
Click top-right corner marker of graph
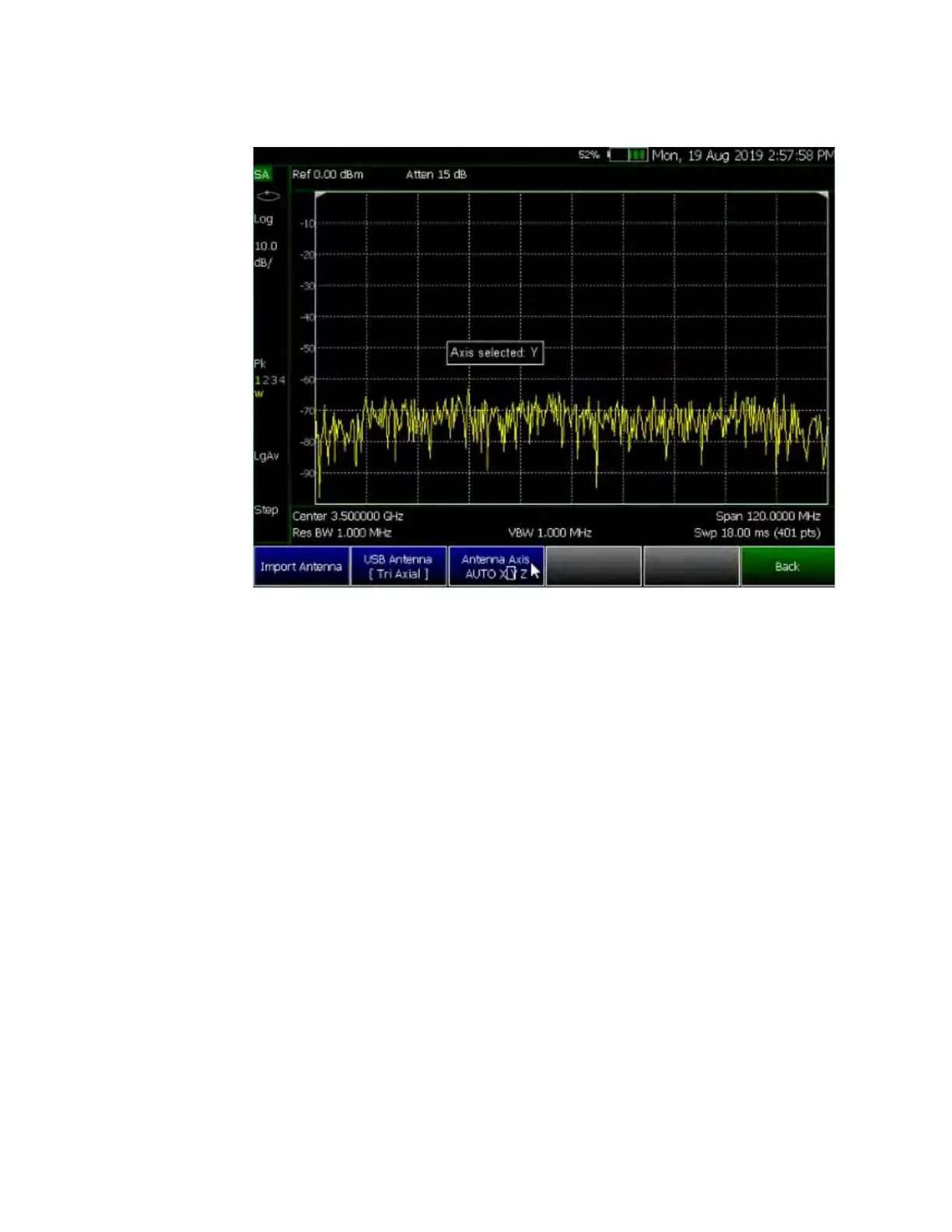coord(823,195)
